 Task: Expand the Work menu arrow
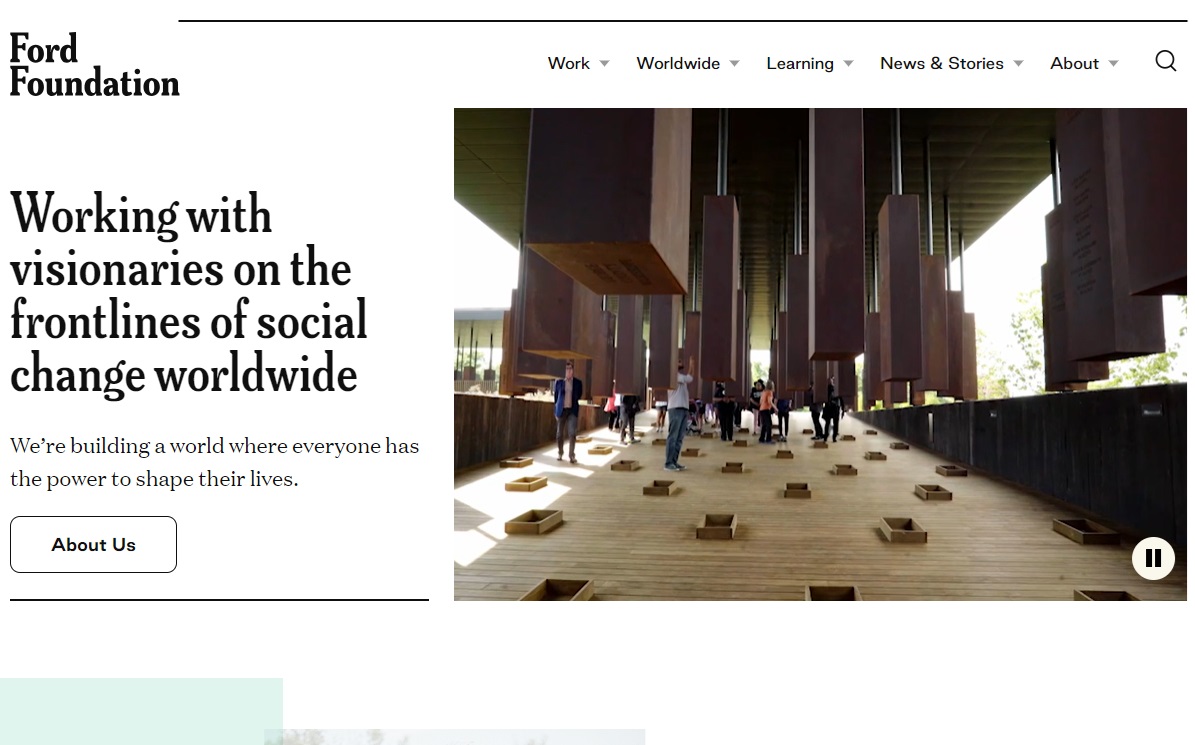pyautogui.click(x=604, y=64)
